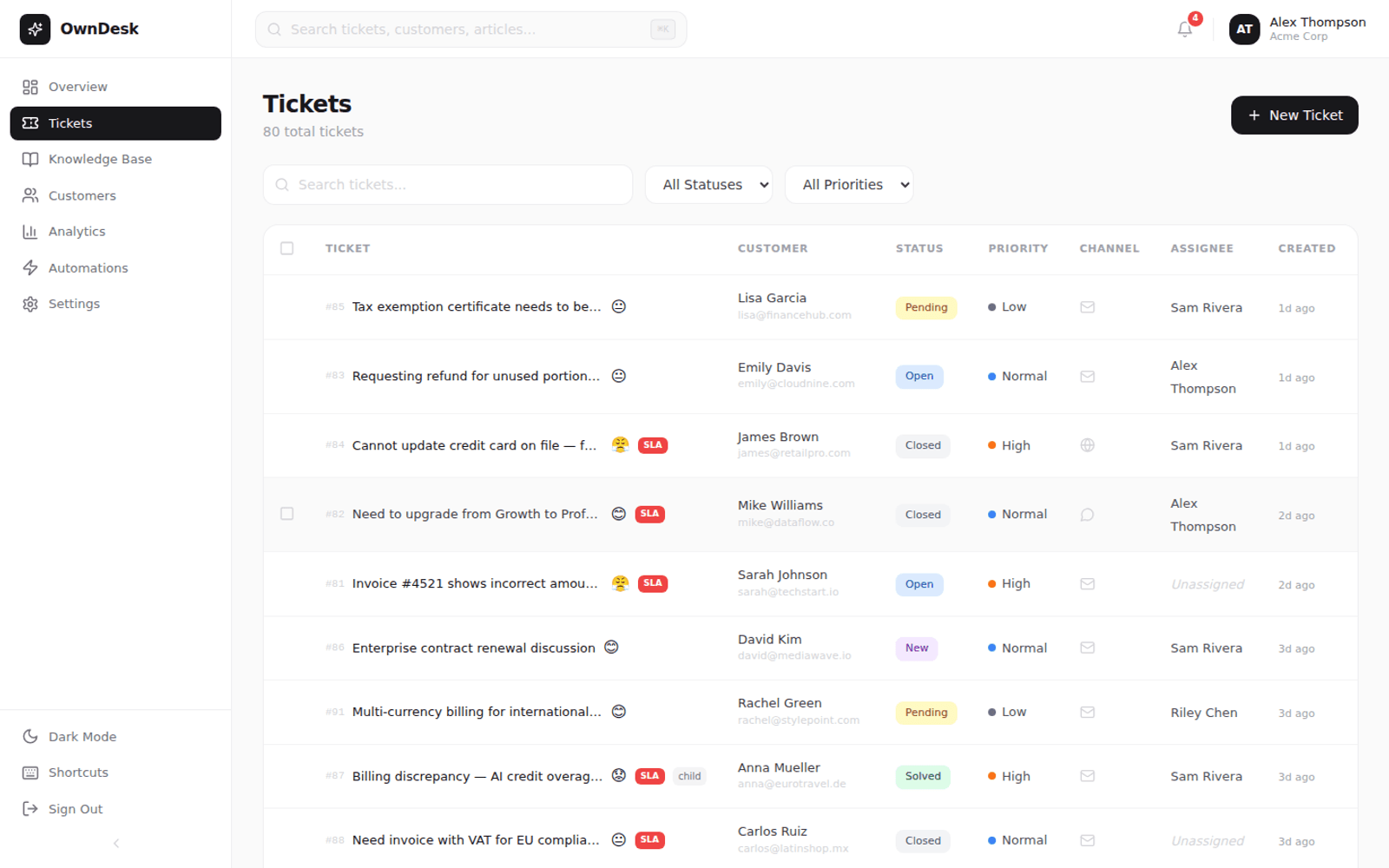Sort by the Priority column header

[1017, 248]
